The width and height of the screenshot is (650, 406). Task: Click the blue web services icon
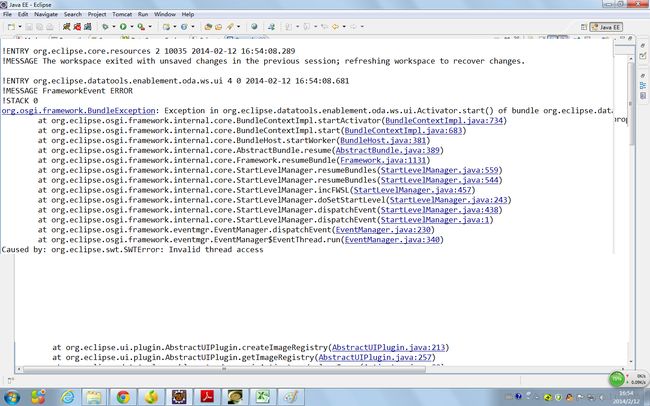pos(184,27)
